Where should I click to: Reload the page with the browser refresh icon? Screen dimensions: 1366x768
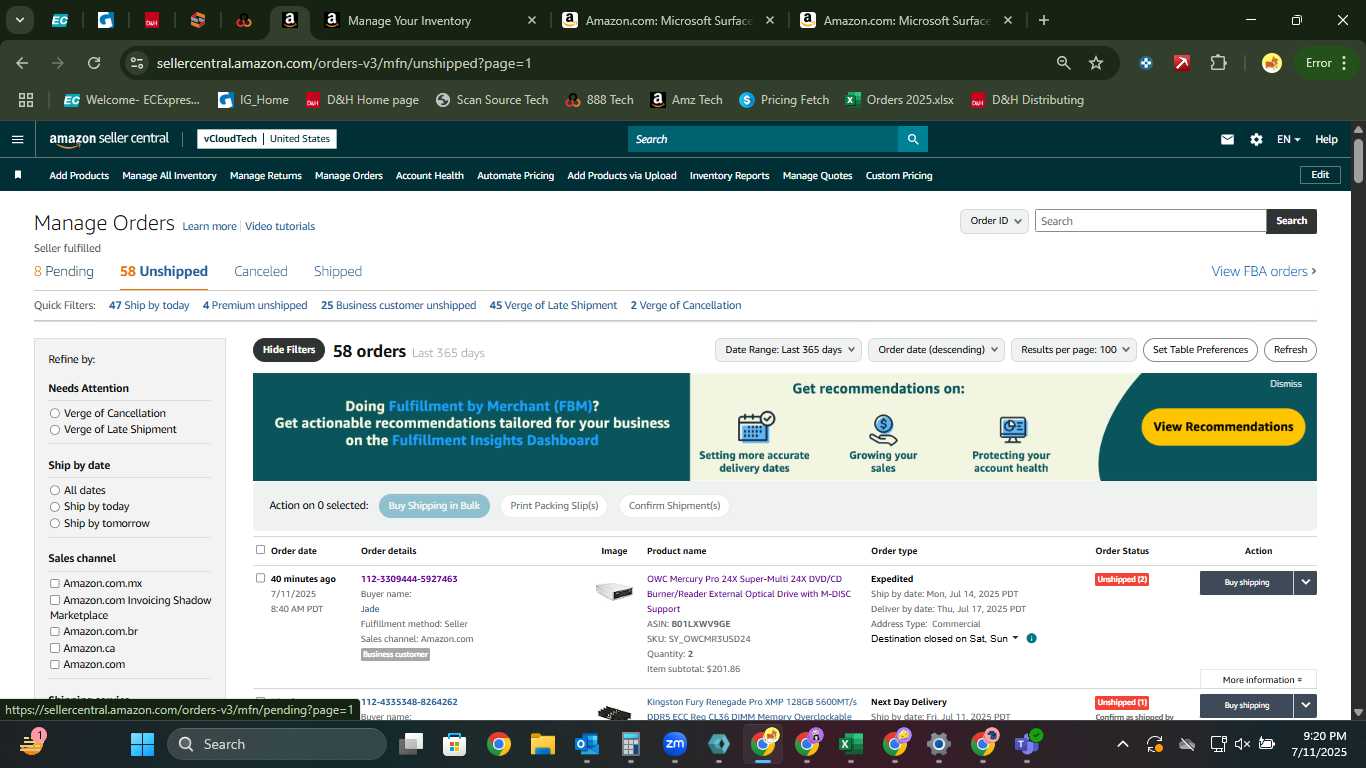coord(94,63)
